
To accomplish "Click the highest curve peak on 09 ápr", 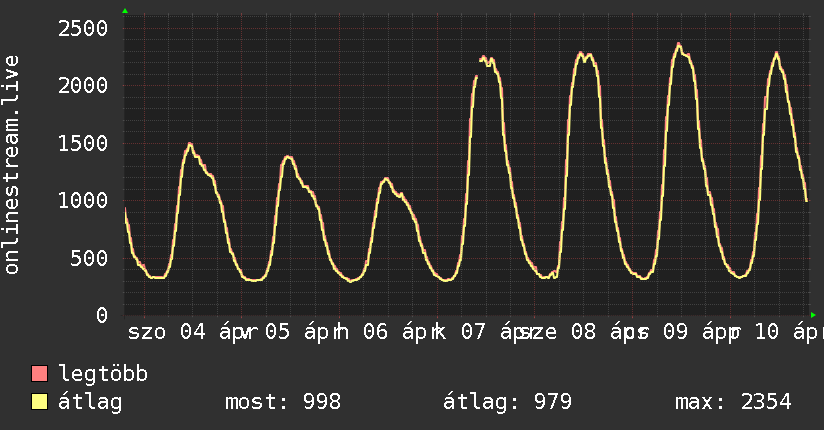I will click(x=679, y=44).
